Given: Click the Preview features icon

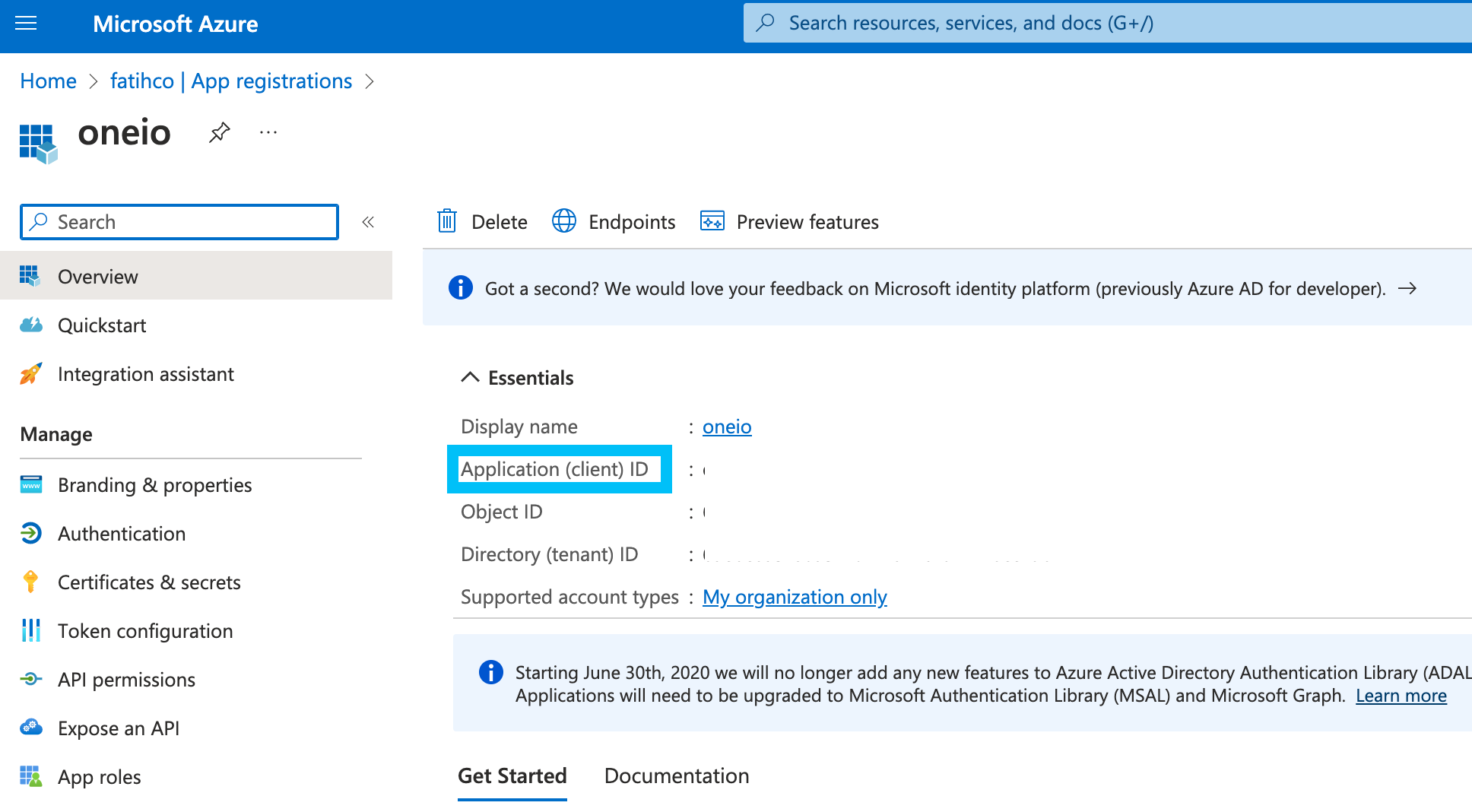Looking at the screenshot, I should point(712,221).
